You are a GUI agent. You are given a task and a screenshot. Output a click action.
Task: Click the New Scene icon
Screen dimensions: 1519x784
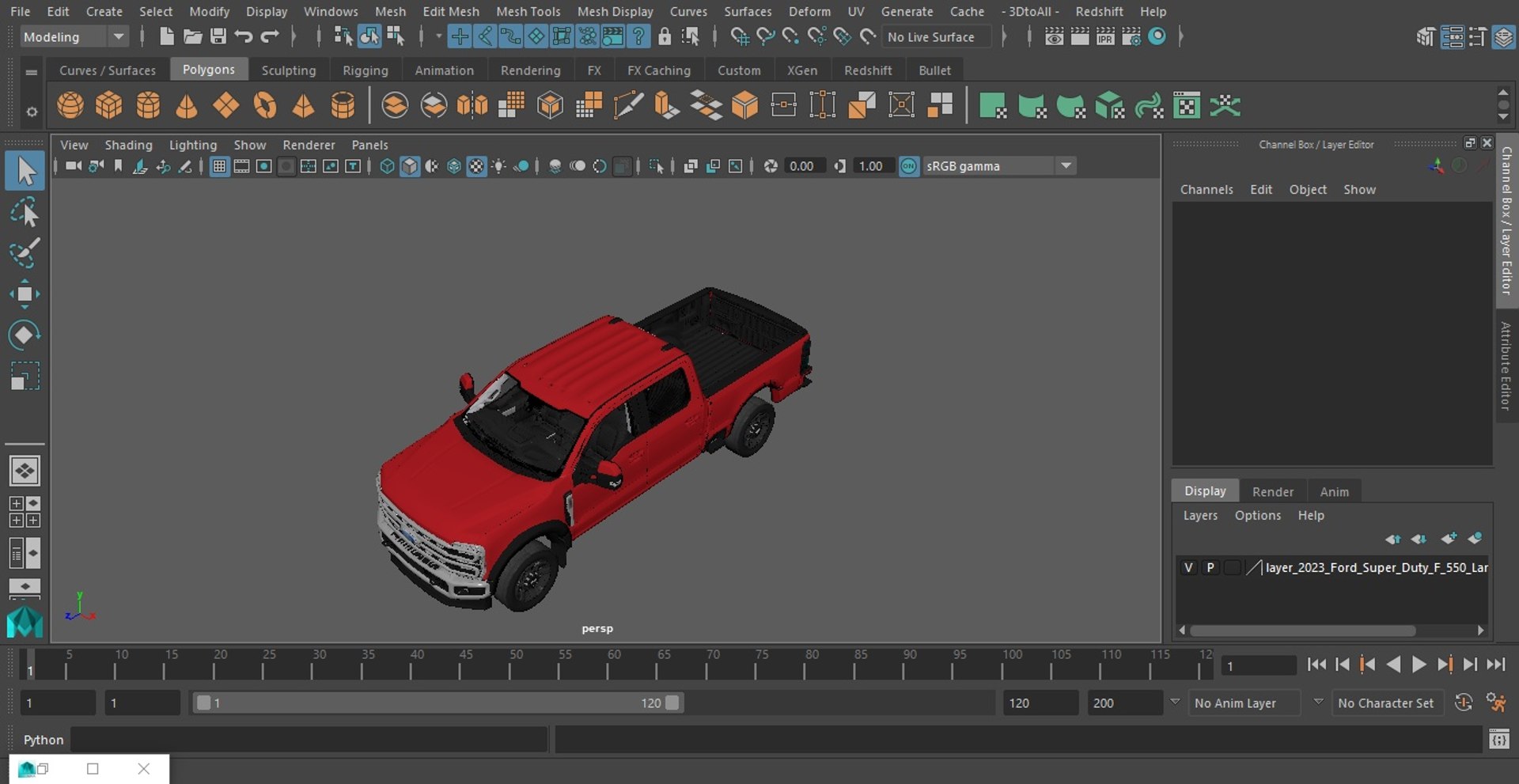click(166, 36)
